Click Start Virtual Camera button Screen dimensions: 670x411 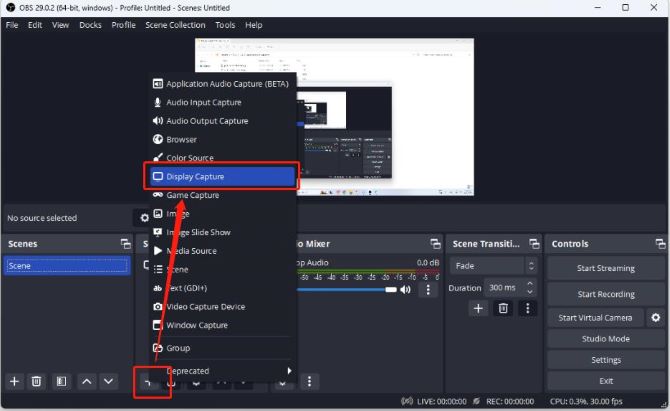(x=595, y=317)
